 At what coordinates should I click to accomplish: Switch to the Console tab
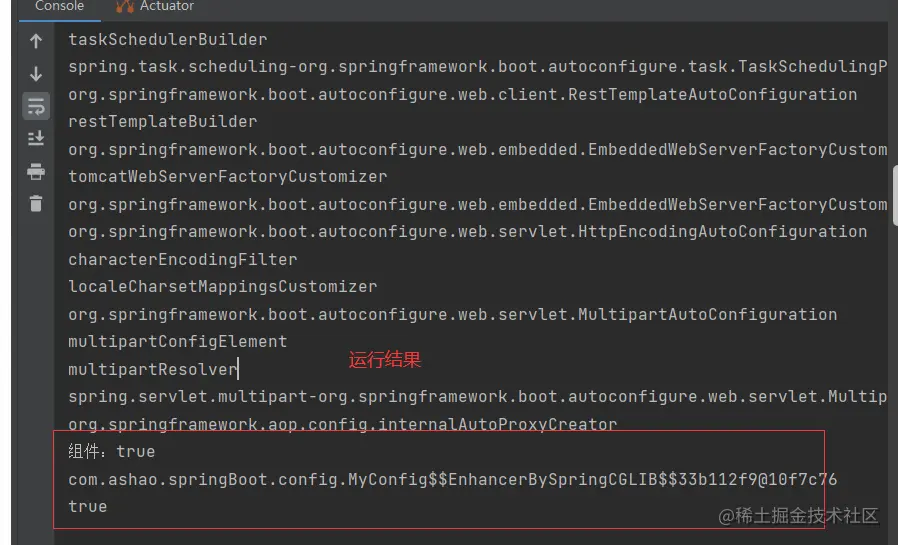(60, 6)
